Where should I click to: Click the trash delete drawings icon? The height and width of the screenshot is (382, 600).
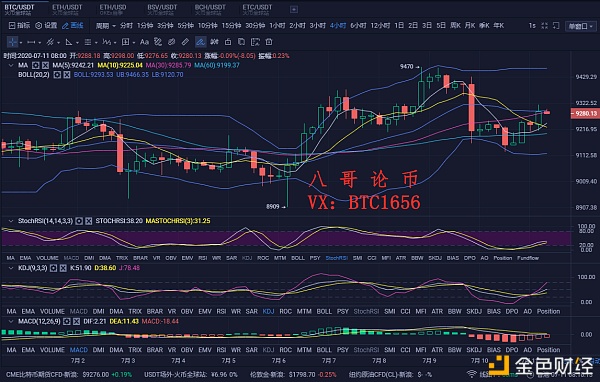pos(269,42)
